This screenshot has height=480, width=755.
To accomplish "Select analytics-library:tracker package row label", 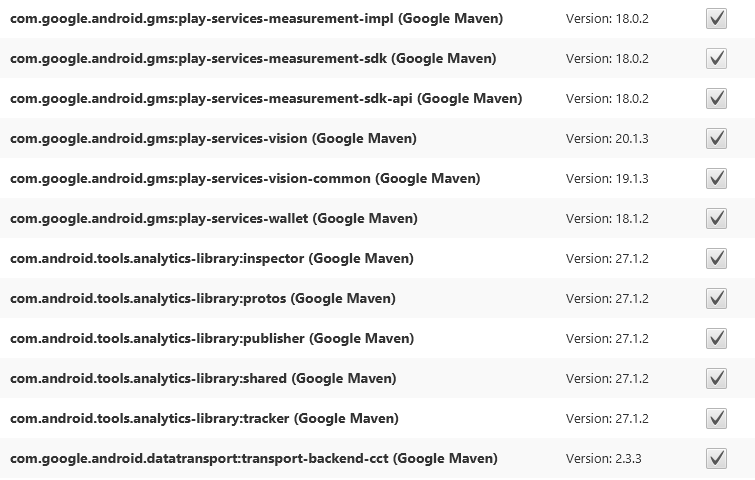I will coord(206,419).
